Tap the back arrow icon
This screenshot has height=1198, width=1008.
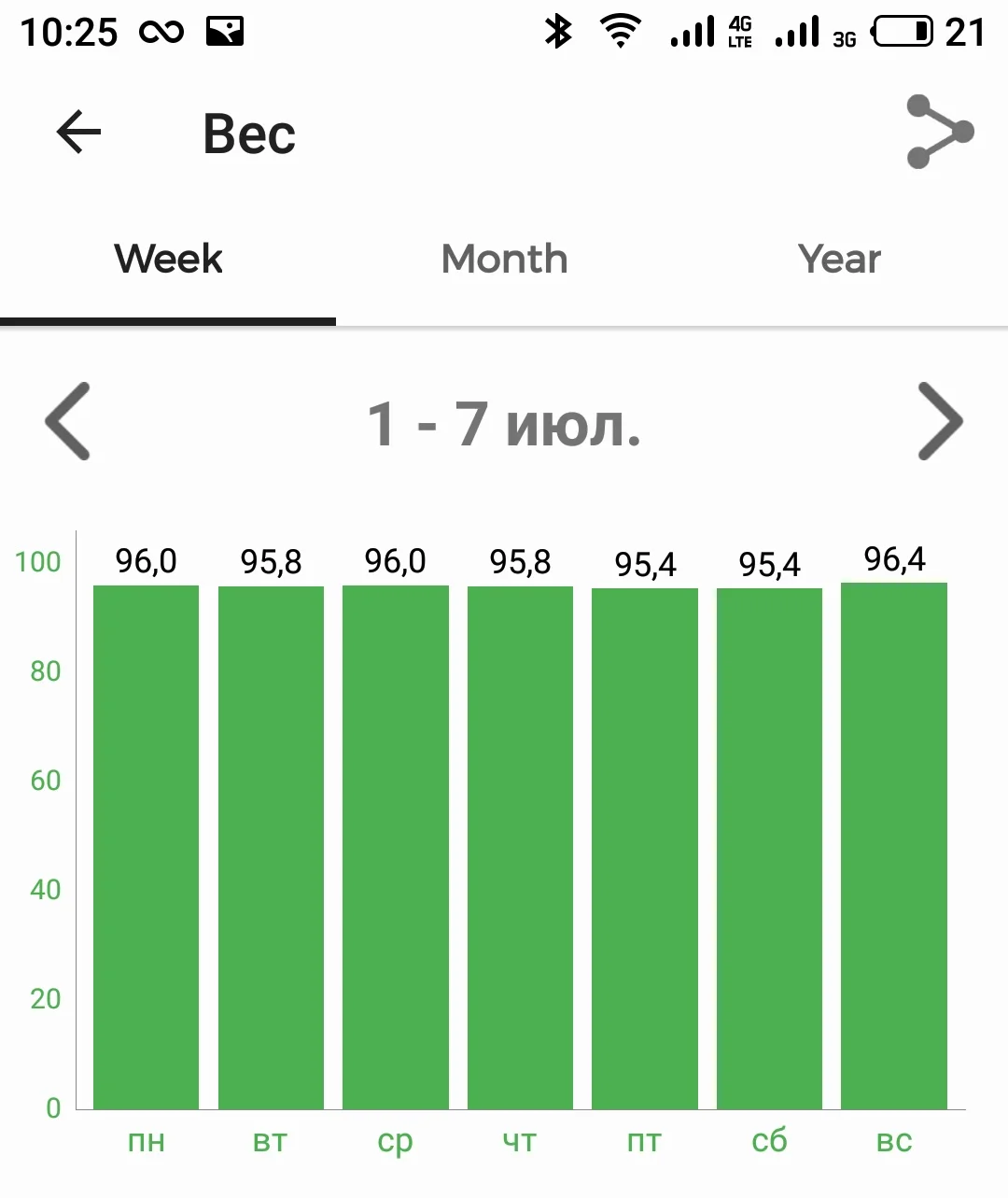click(78, 132)
